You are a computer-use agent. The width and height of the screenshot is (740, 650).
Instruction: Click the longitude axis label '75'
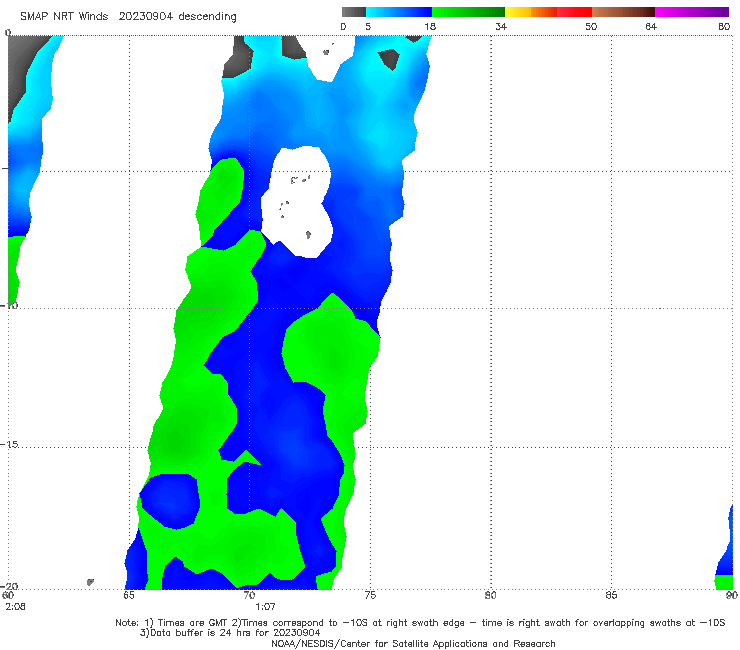click(370, 595)
